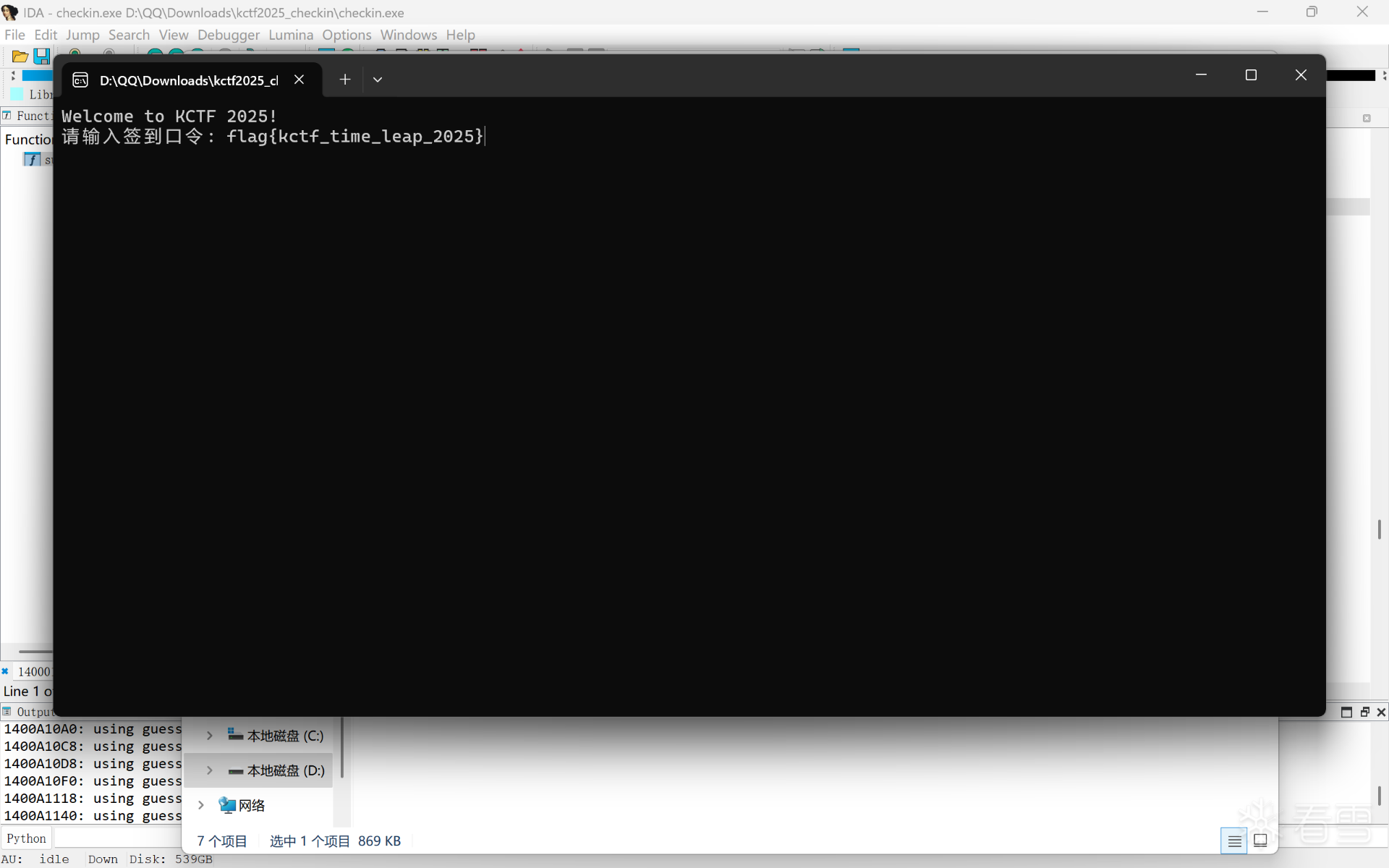Screen dimensions: 1389x868
Task: Float the Output panel window
Action: pyautogui.click(x=1364, y=712)
